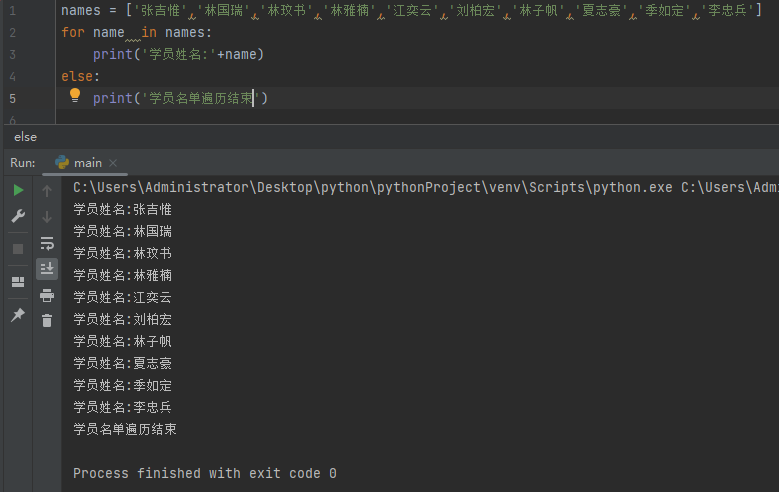This screenshot has width=779, height=492.
Task: Click the names variable on line 1
Action: coord(81,10)
